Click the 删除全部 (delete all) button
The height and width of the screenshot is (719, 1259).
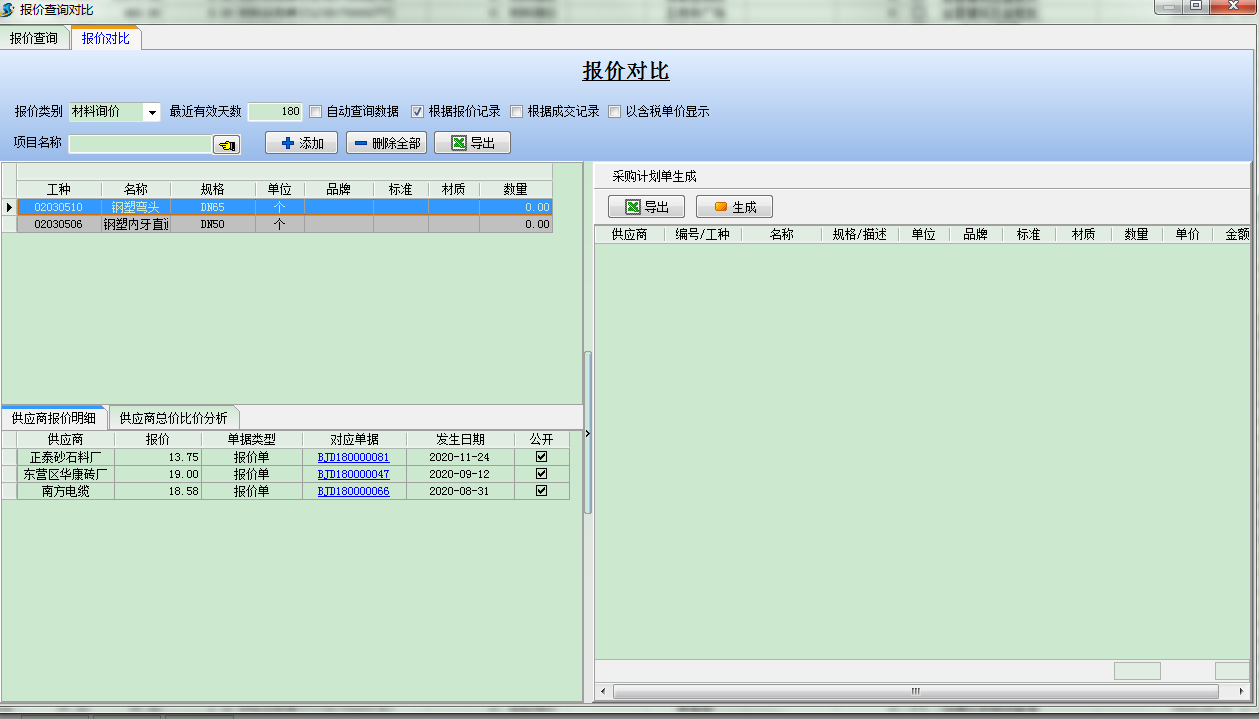point(386,143)
